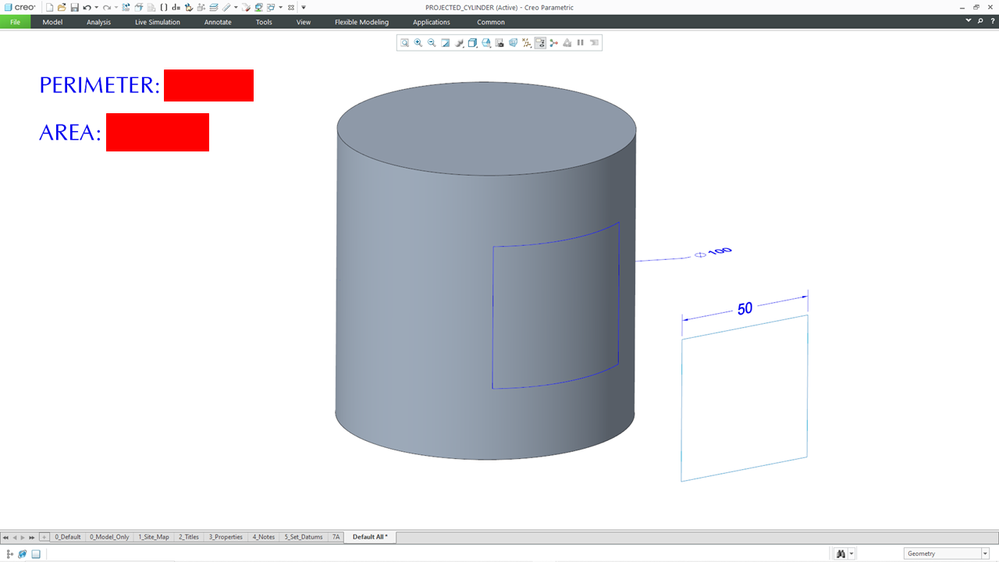Refit the model to the screen
The image size is (999, 562).
405,43
